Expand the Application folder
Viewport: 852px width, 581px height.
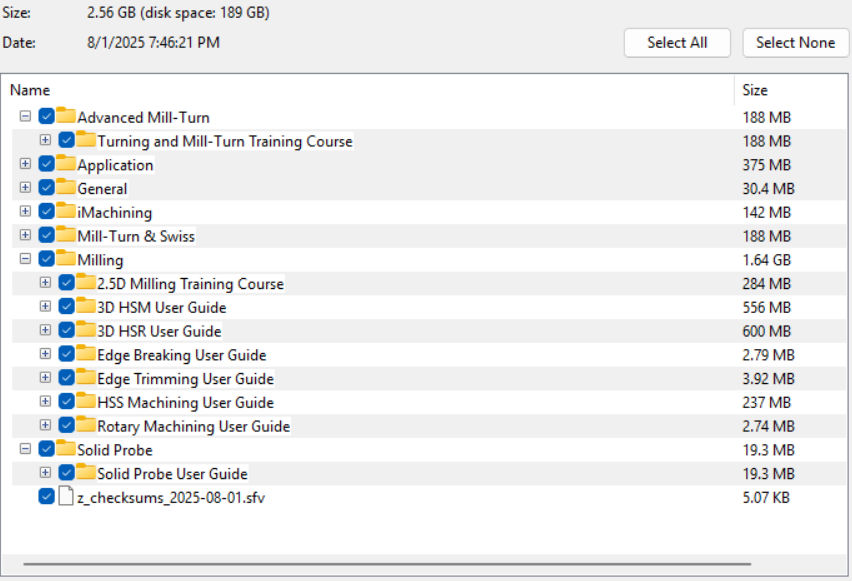[24, 164]
